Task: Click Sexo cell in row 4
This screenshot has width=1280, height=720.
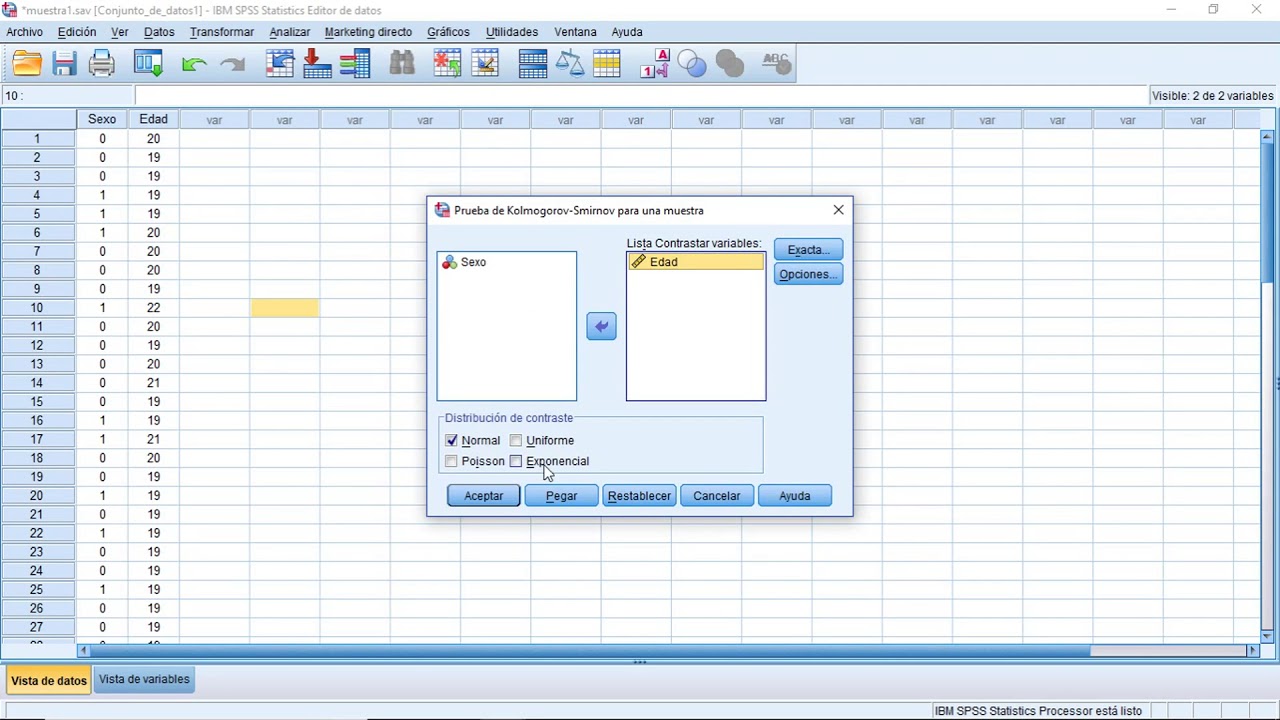Action: click(x=102, y=195)
